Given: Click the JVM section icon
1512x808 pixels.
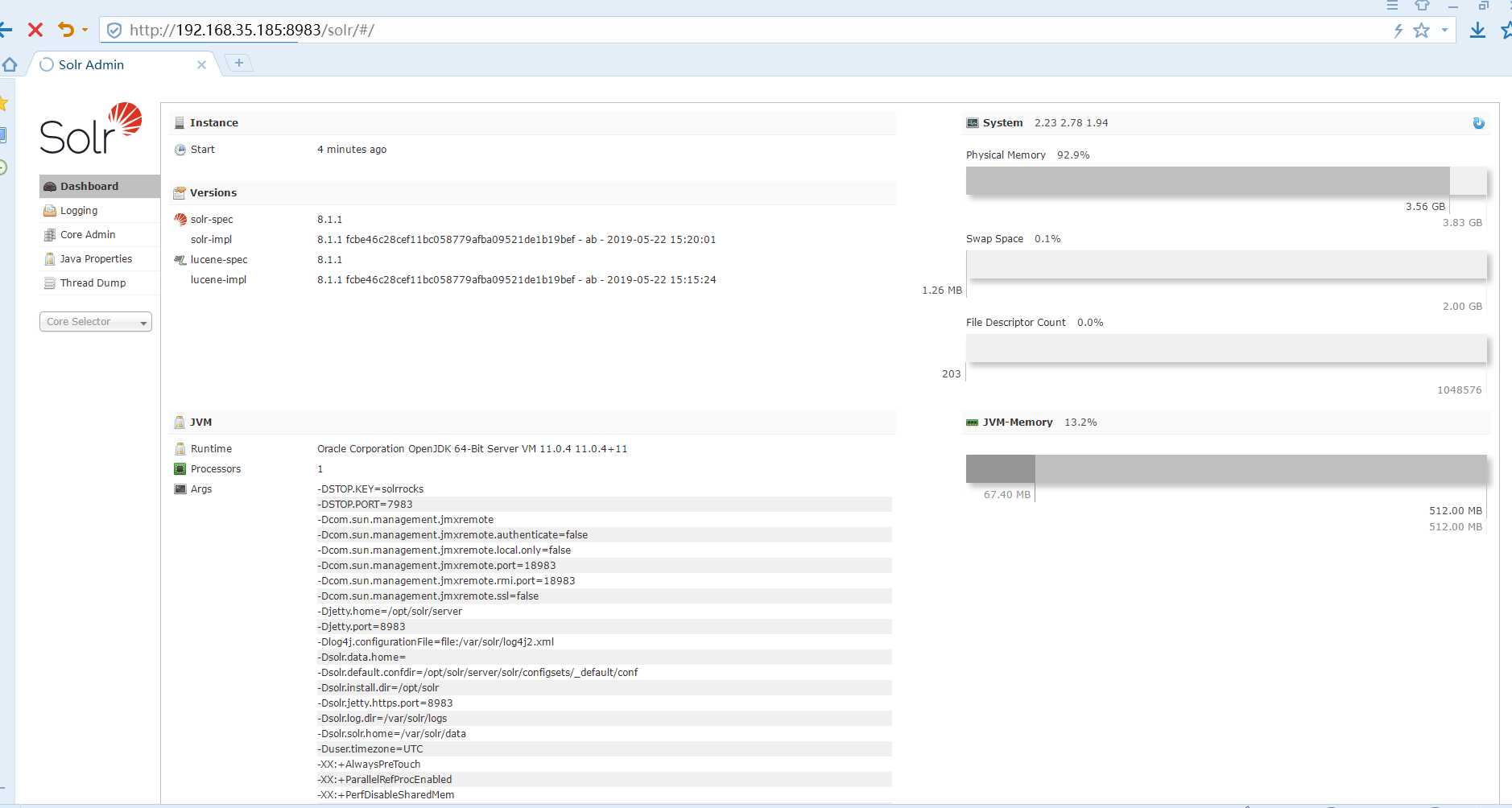Looking at the screenshot, I should click(x=180, y=423).
